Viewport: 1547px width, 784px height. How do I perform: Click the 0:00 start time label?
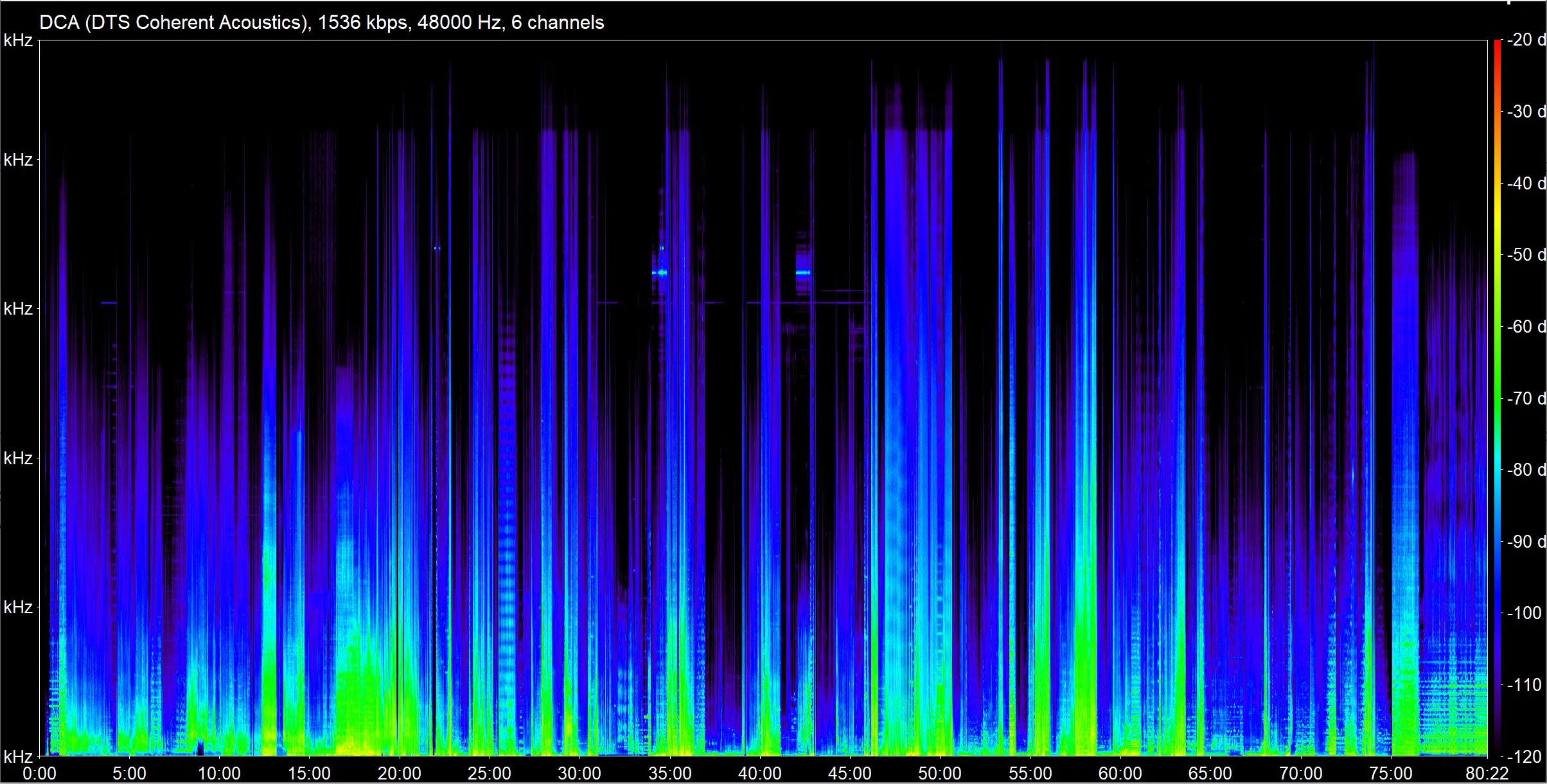tap(39, 773)
